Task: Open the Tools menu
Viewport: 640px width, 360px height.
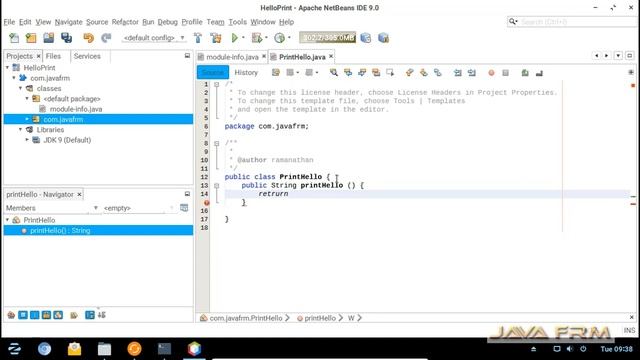Action: [x=237, y=22]
